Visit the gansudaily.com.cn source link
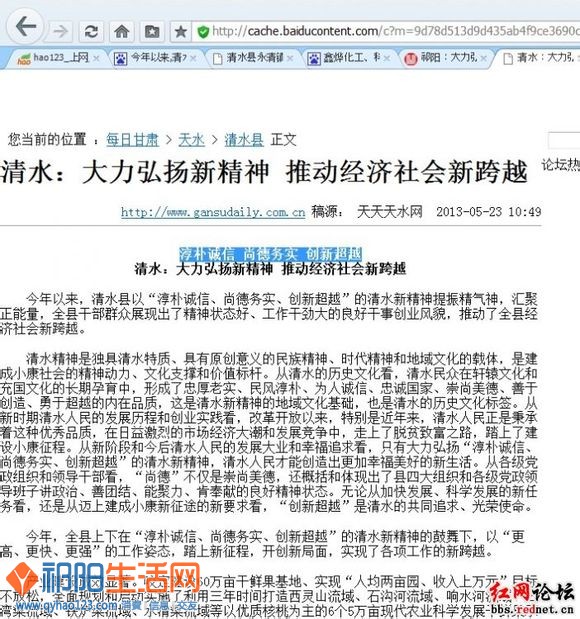Screen dimensions: 580x619 tap(213, 212)
